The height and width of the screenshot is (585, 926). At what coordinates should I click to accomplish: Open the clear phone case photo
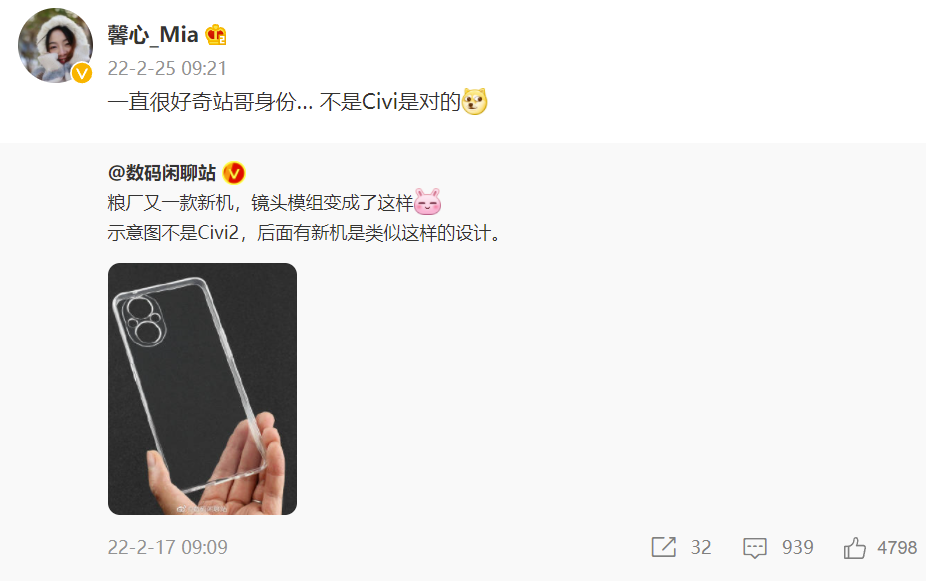[x=202, y=389]
